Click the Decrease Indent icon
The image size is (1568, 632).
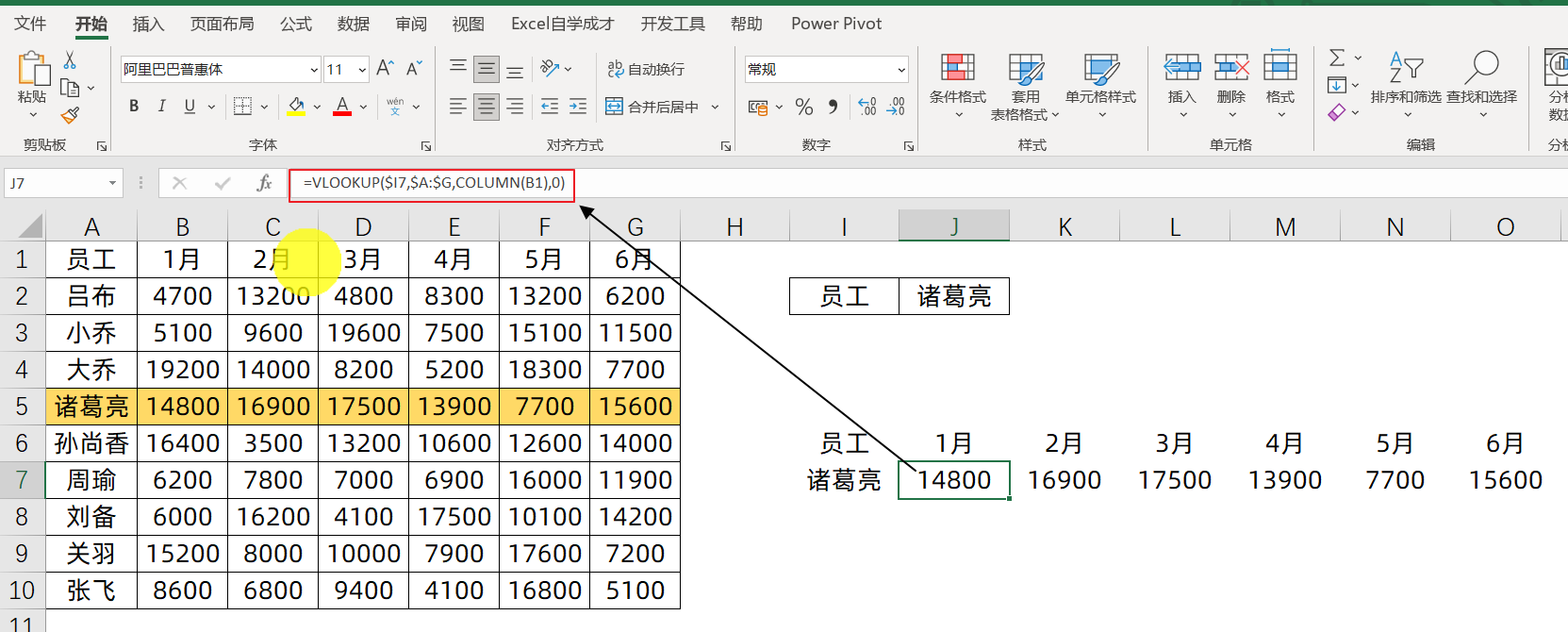pos(550,106)
